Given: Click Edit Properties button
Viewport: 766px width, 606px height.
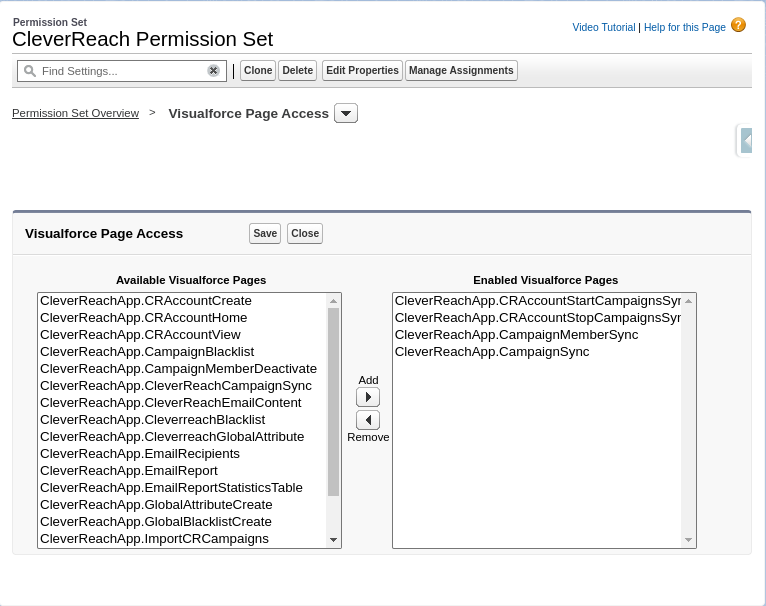Looking at the screenshot, I should point(362,70).
